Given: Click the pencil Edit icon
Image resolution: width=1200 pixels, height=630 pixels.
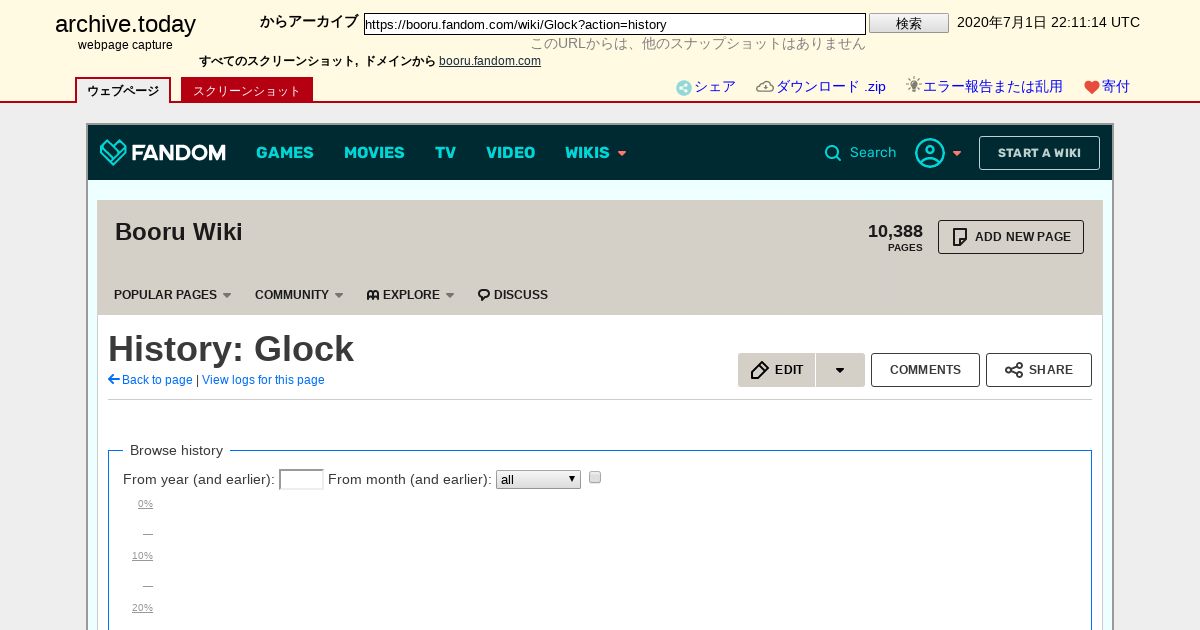Looking at the screenshot, I should coord(759,370).
